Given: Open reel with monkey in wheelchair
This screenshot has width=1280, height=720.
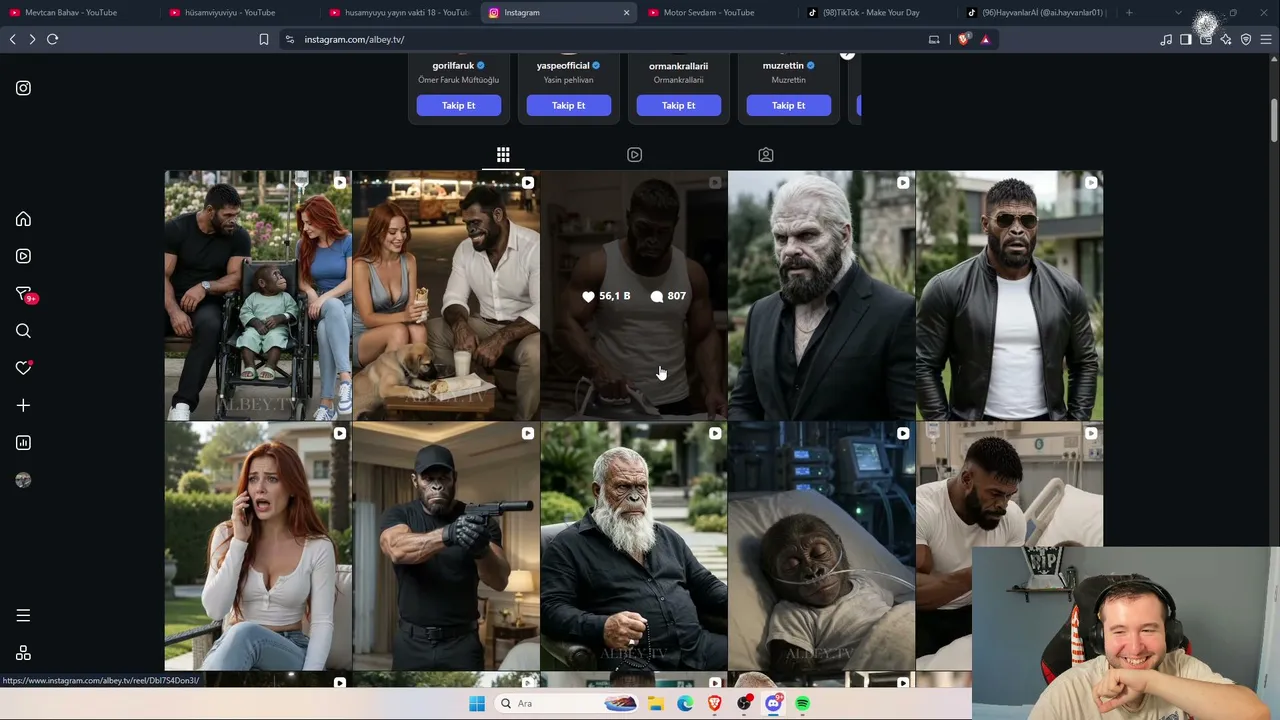Looking at the screenshot, I should point(258,295).
